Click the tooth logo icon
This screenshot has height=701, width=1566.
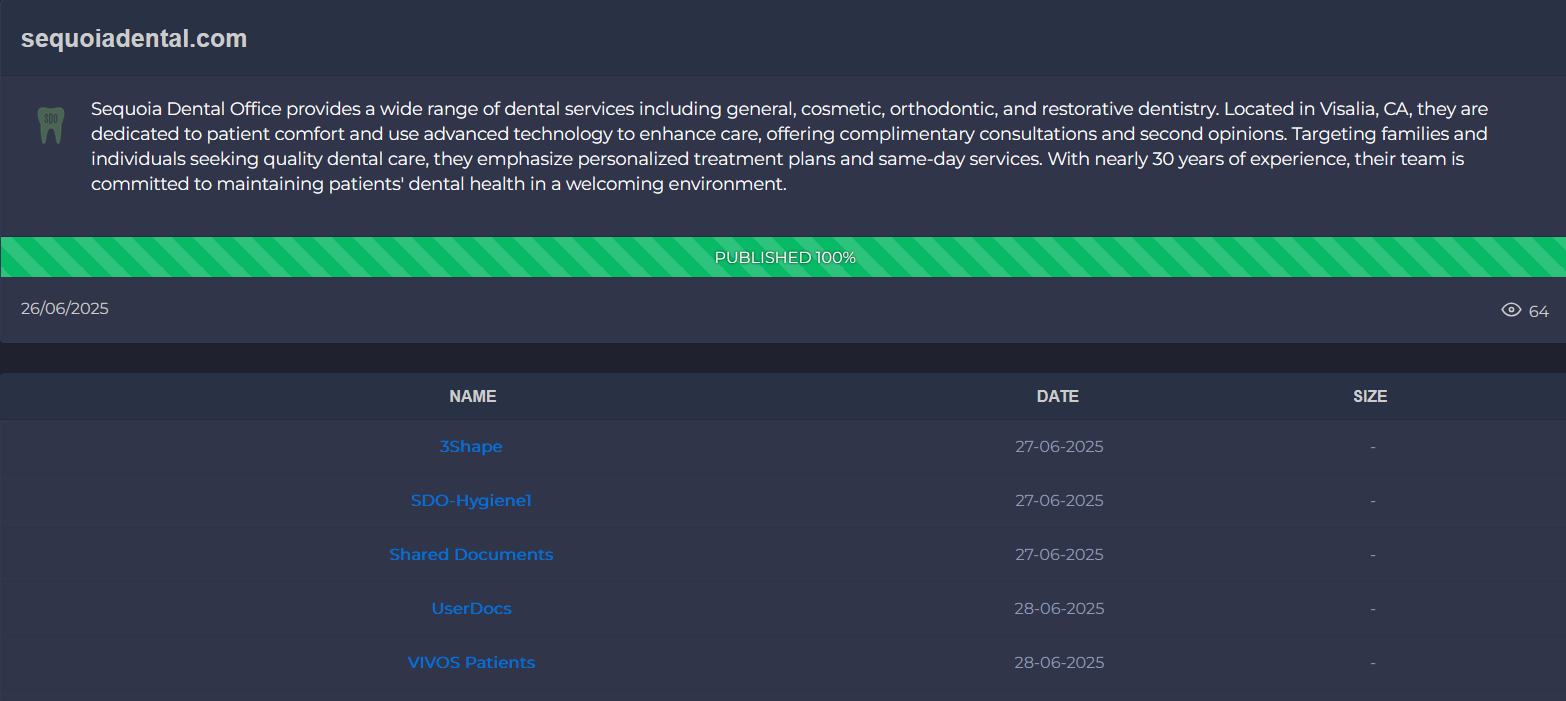[50, 125]
